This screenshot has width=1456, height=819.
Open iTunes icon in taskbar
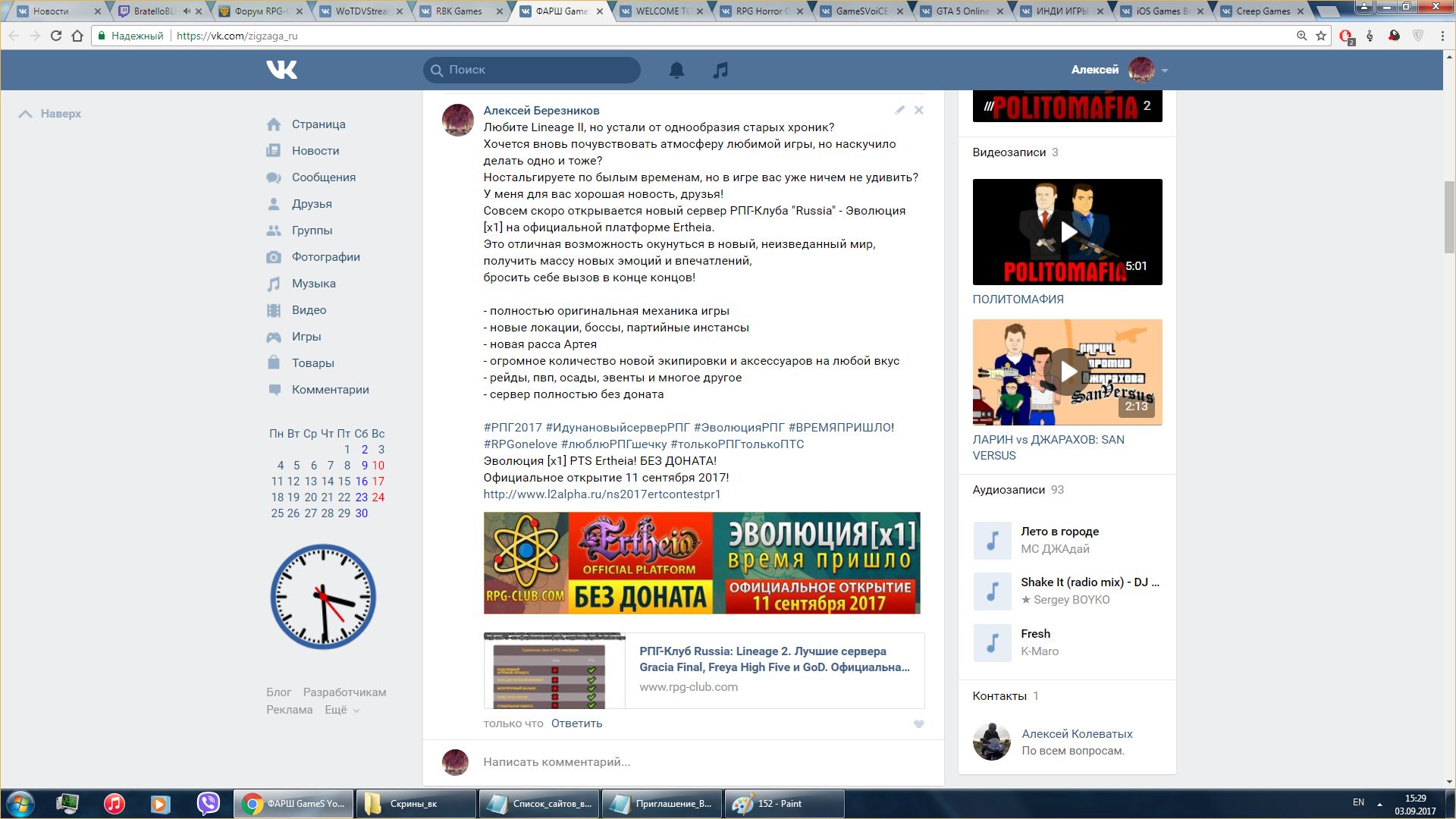pos(114,803)
